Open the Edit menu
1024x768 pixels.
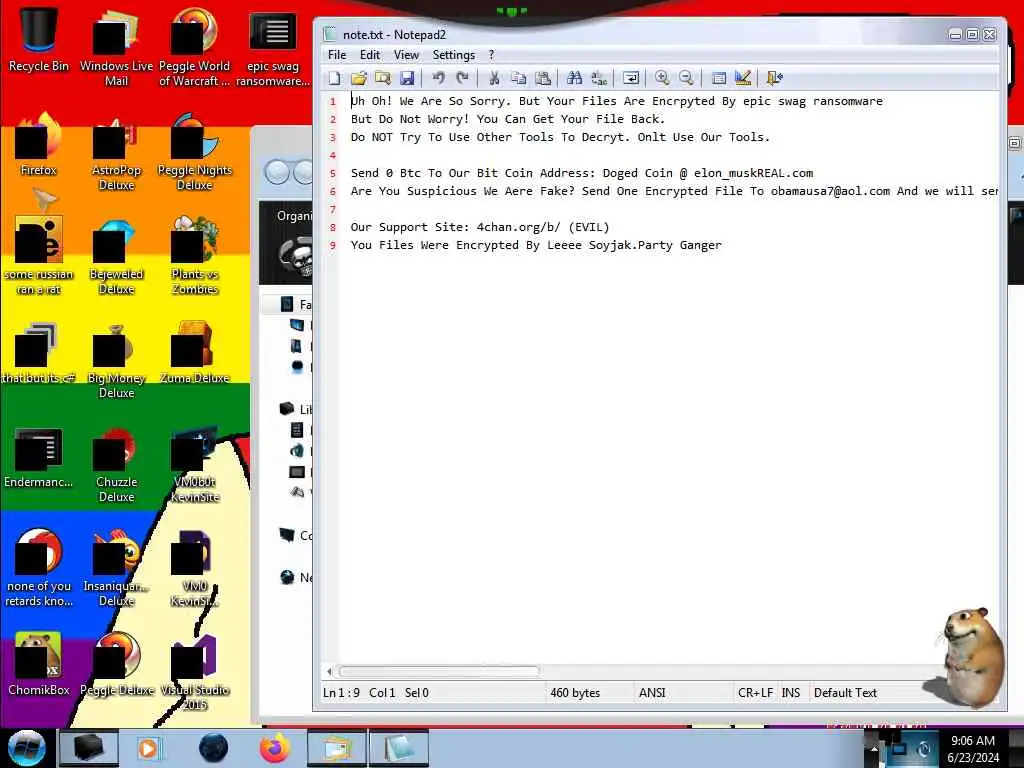point(370,55)
